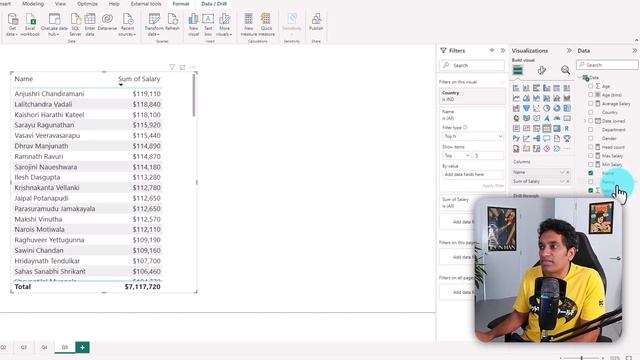
Task: Click the Country is IND filter card
Action: coord(472,96)
